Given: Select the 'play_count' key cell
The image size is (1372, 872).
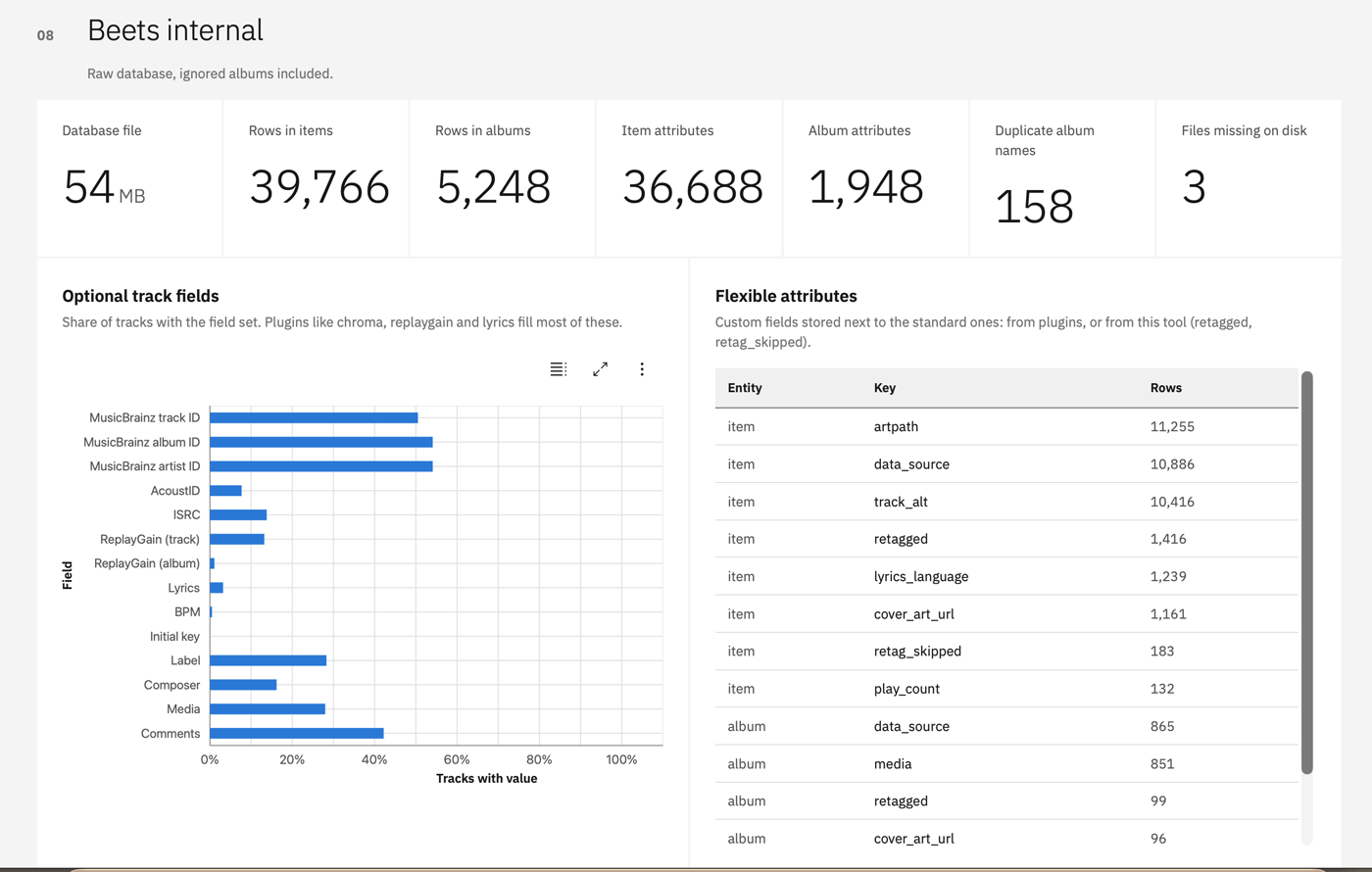Looking at the screenshot, I should [x=906, y=689].
